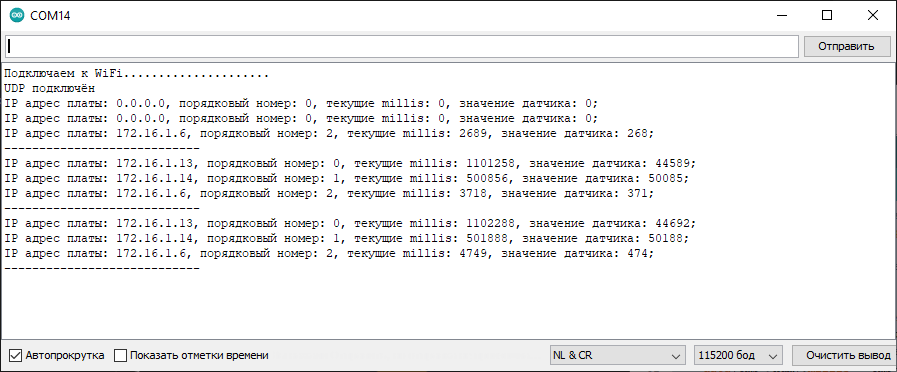The width and height of the screenshot is (897, 372).
Task: Open the 115200 бод baud rate dropdown
Action: tap(738, 355)
